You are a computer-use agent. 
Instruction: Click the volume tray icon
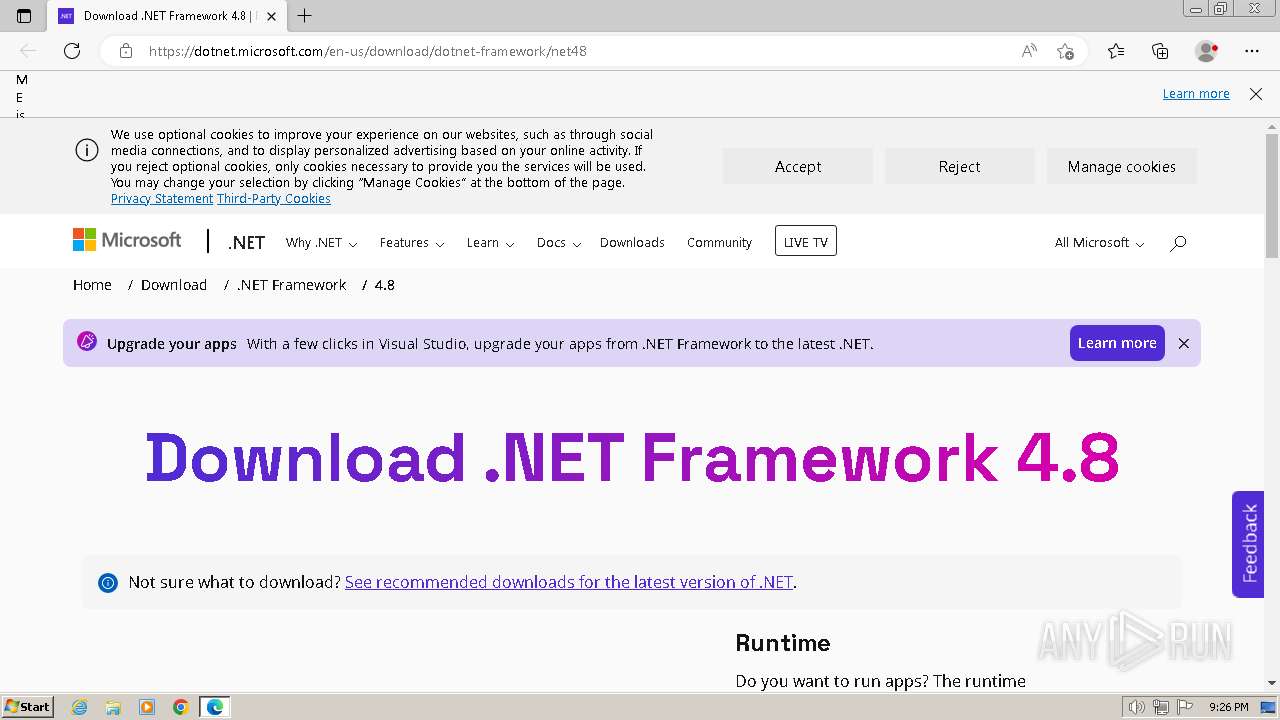[x=1137, y=707]
